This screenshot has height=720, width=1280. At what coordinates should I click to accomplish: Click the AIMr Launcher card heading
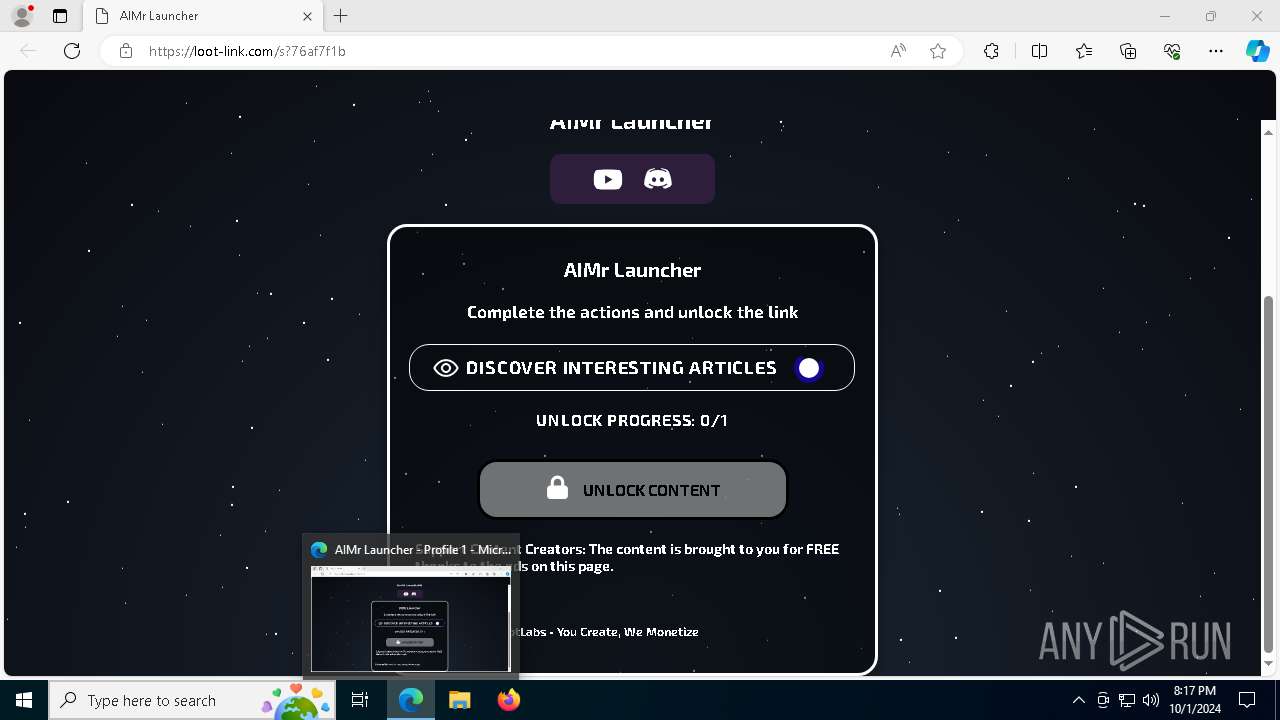632,270
